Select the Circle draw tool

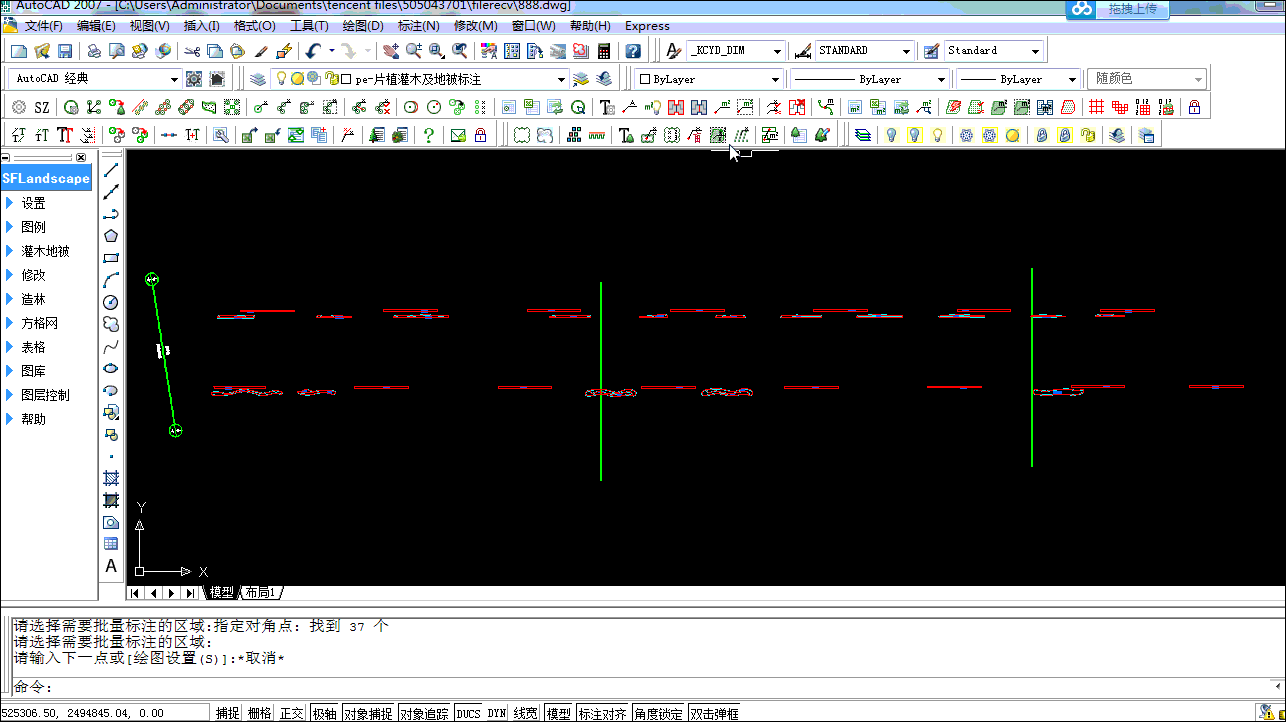click(111, 302)
